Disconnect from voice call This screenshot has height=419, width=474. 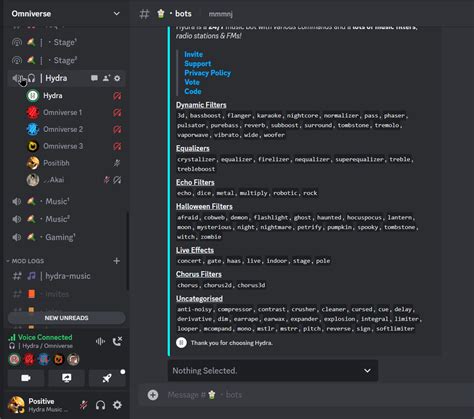pyautogui.click(x=117, y=341)
